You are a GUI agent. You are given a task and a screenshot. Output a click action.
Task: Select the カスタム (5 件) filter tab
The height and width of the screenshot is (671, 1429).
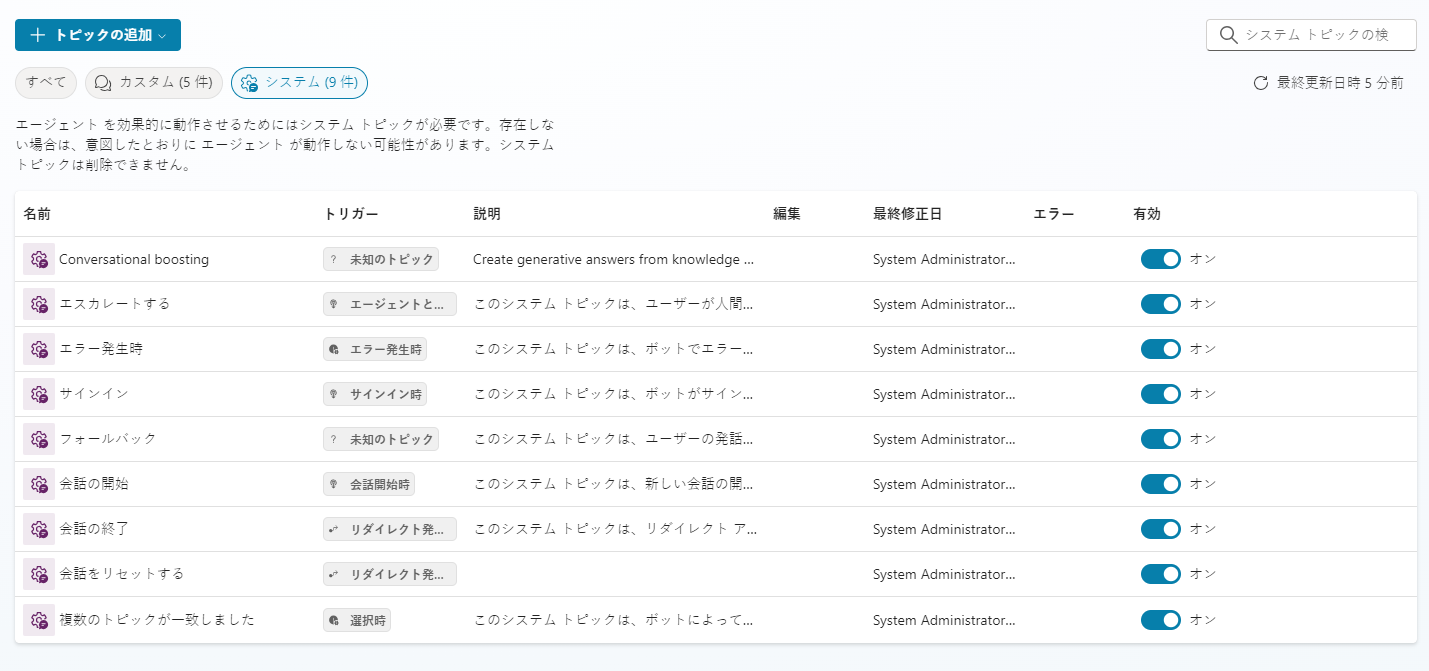[153, 83]
